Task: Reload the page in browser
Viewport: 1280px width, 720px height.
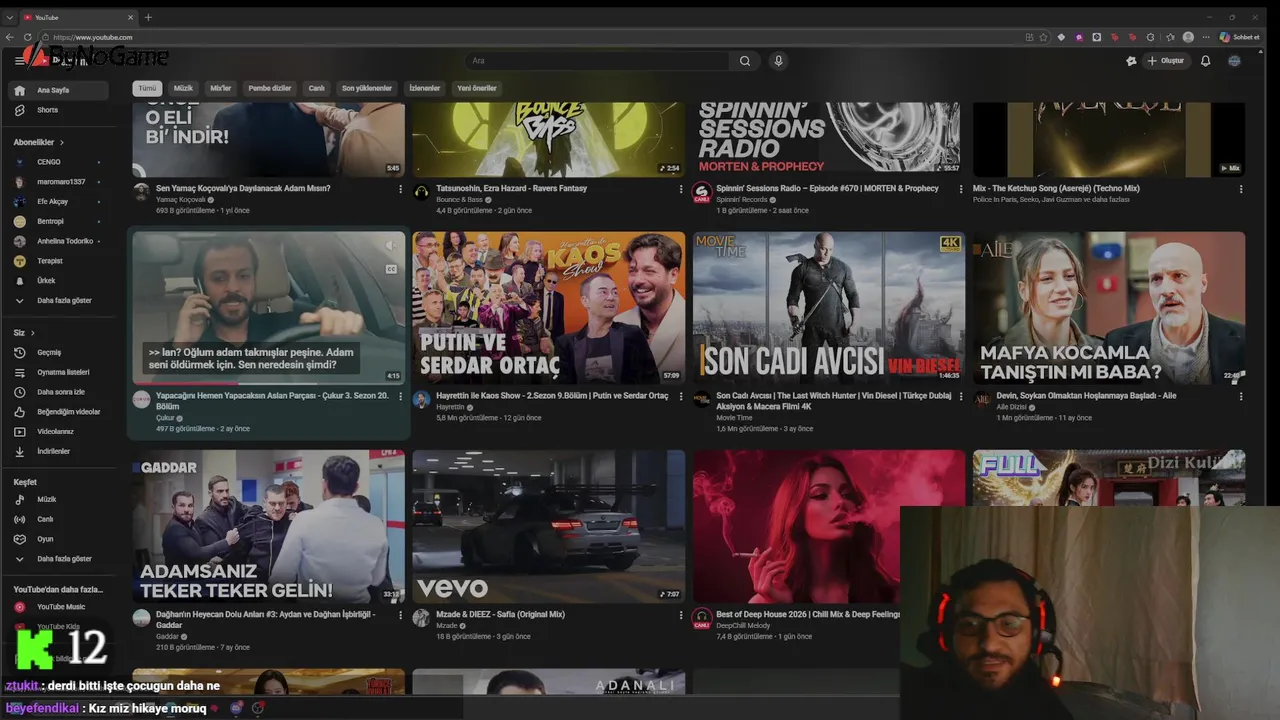Action: point(27,37)
